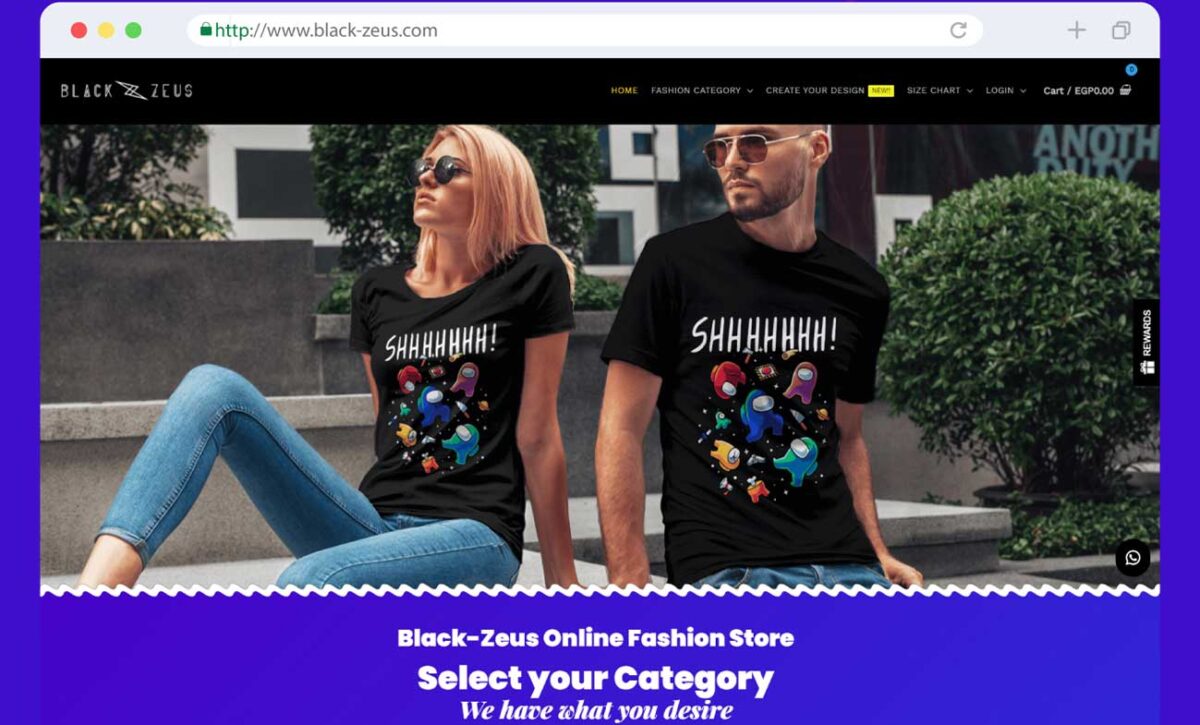1200x725 pixels.
Task: Expand the Login dropdown arrow
Action: coord(1022,91)
